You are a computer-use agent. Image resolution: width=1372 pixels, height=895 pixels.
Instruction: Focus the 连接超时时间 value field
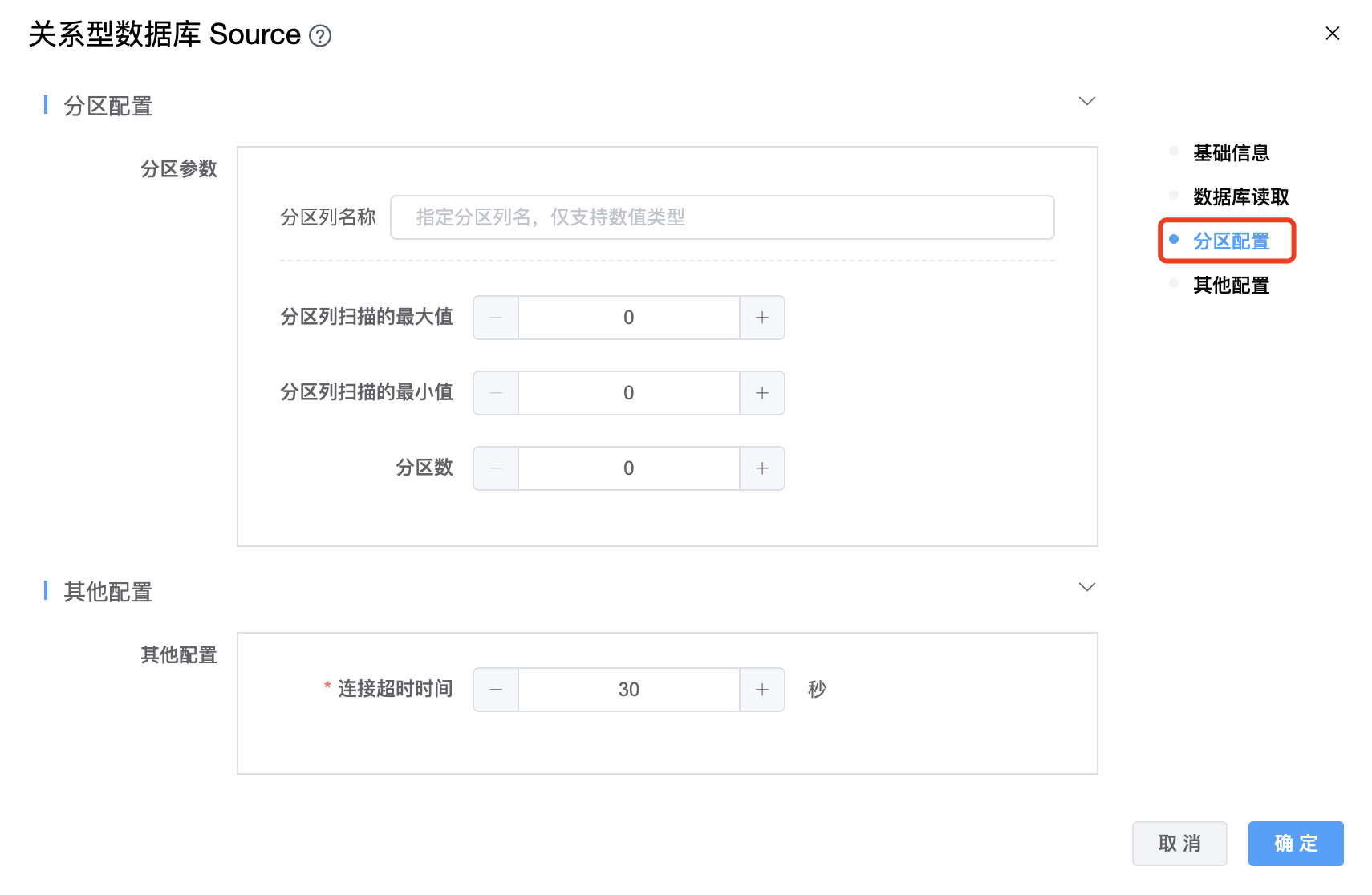point(628,690)
